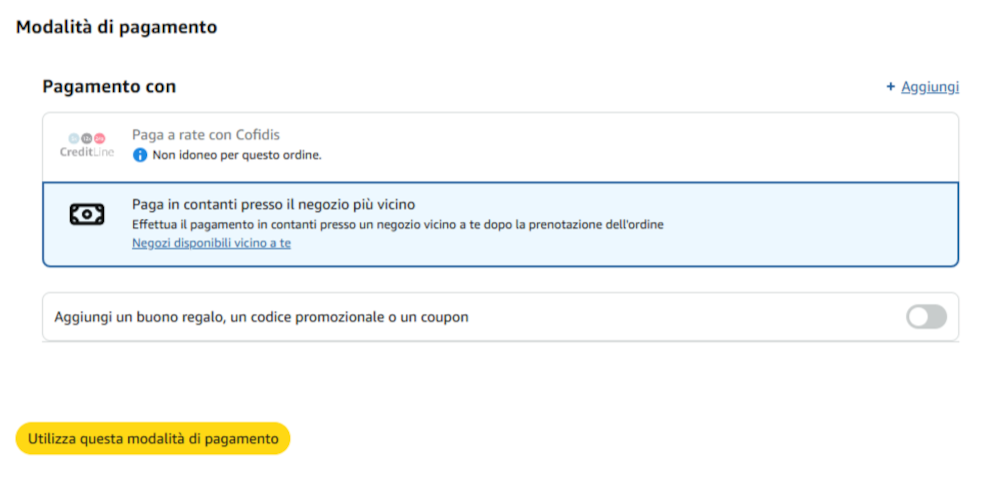Click the CreditLine logo
The width and height of the screenshot is (992, 481).
pos(87,145)
